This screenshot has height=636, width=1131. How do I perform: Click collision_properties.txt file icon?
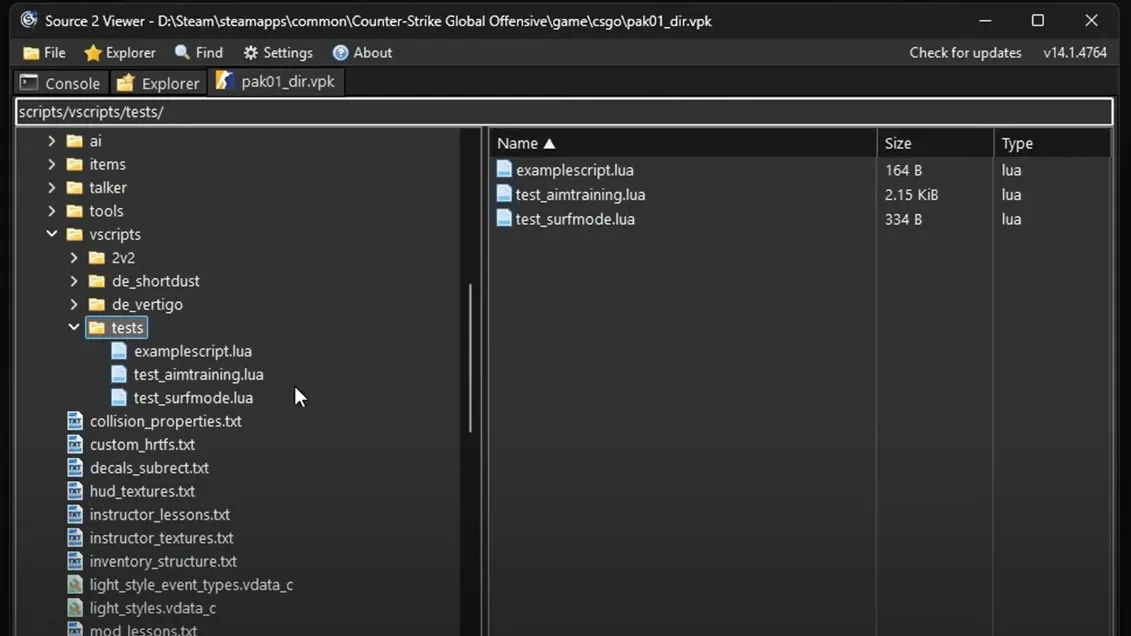pyautogui.click(x=75, y=420)
